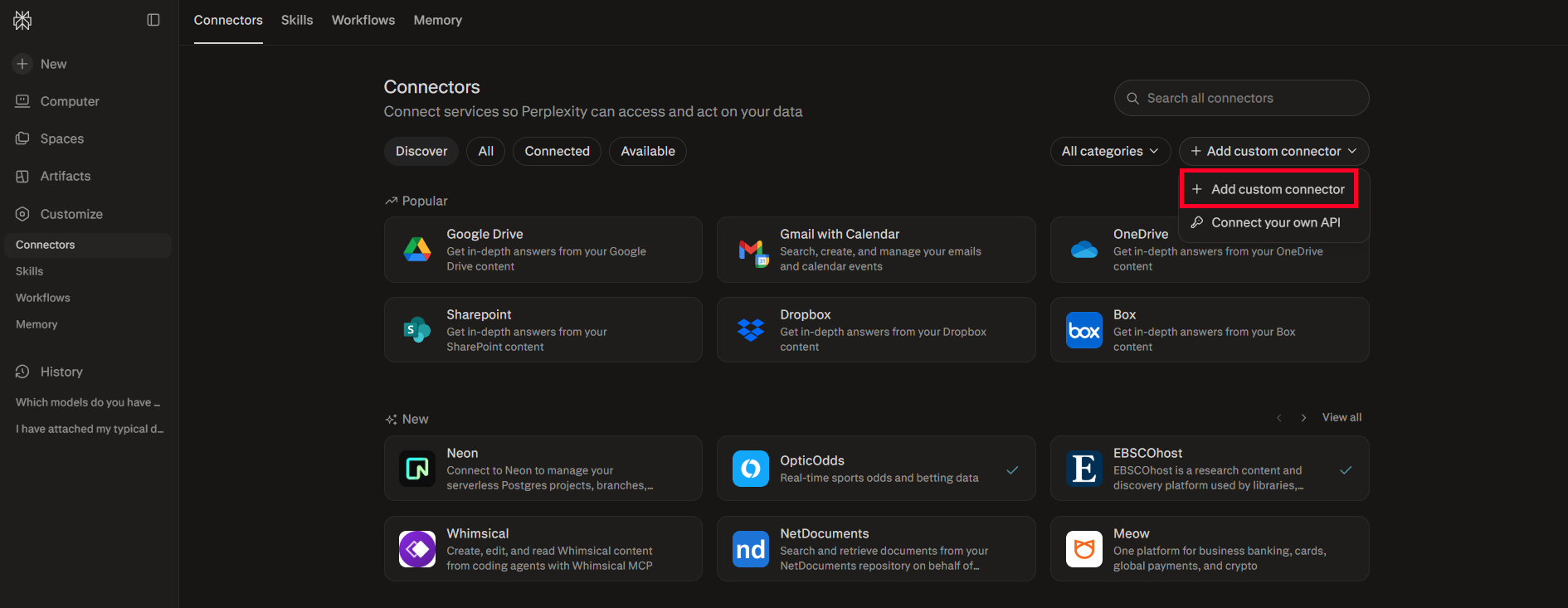The image size is (1568, 608).
Task: Open the Meow connector icon
Action: click(x=1084, y=549)
